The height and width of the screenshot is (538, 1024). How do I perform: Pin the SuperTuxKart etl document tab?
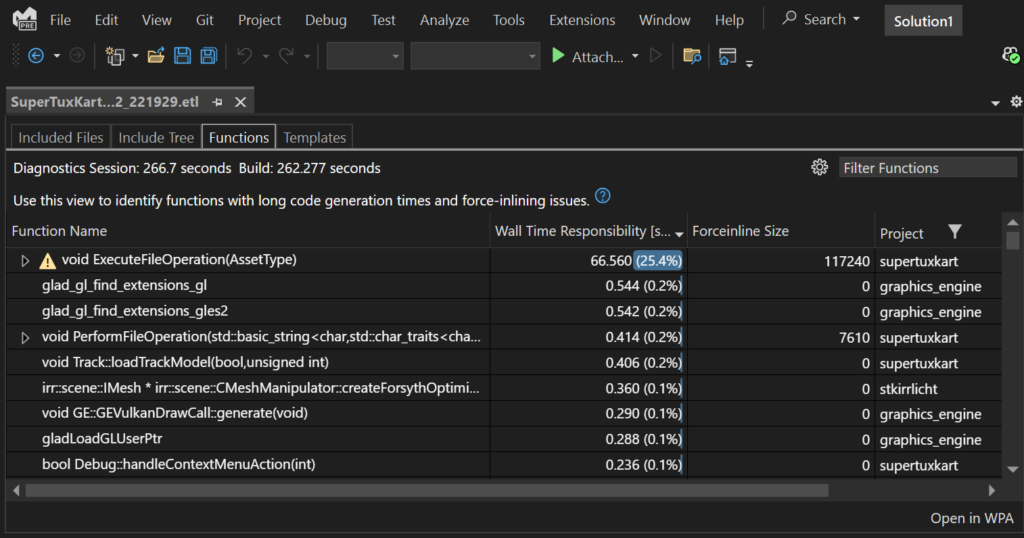tap(217, 102)
